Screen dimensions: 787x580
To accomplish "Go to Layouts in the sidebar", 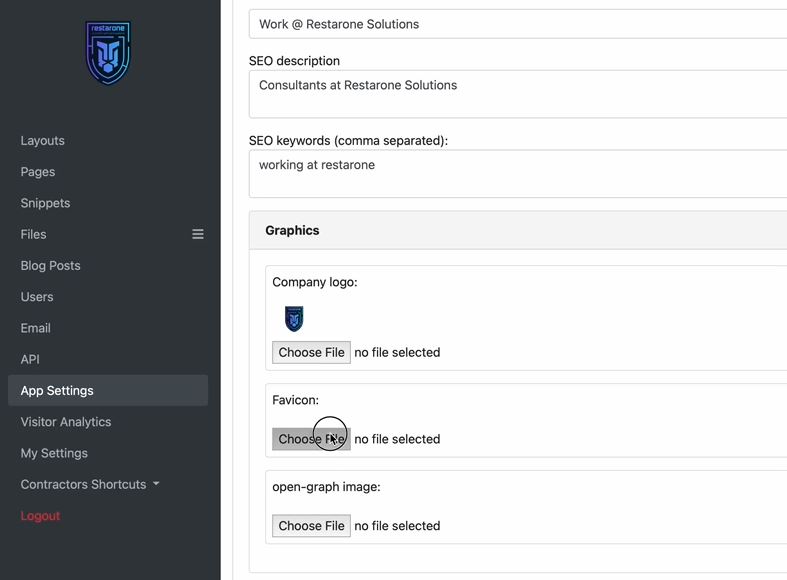I will point(43,140).
